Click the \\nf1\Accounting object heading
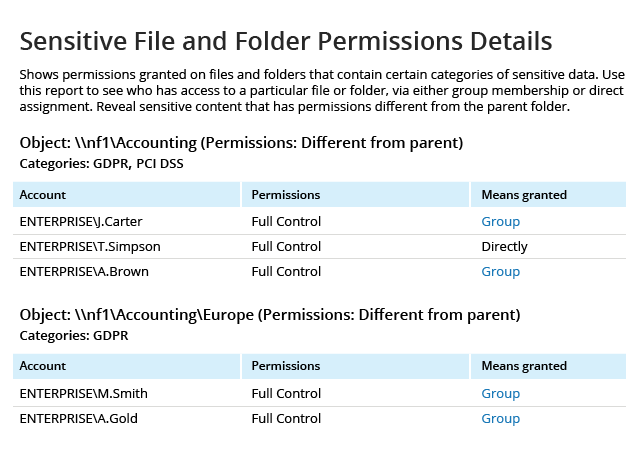This screenshot has height=450, width=640. point(241,143)
